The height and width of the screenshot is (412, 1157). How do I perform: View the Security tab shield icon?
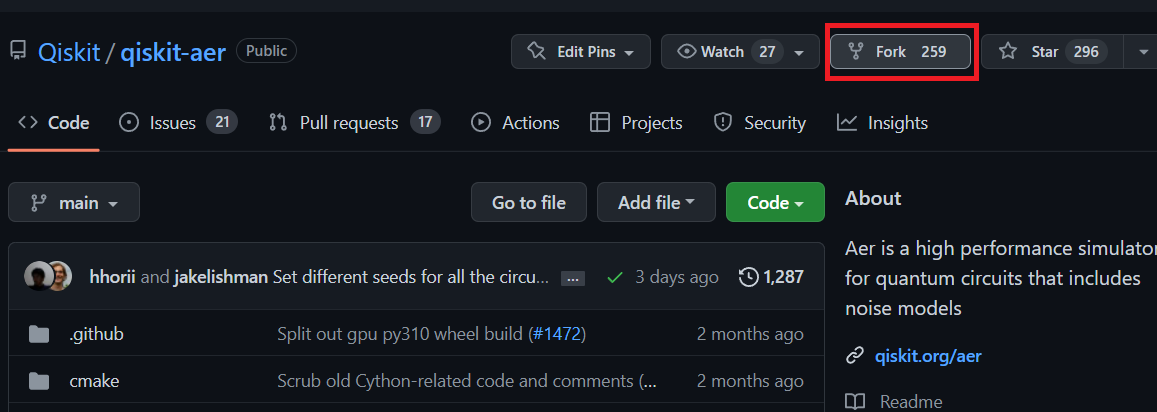click(722, 123)
